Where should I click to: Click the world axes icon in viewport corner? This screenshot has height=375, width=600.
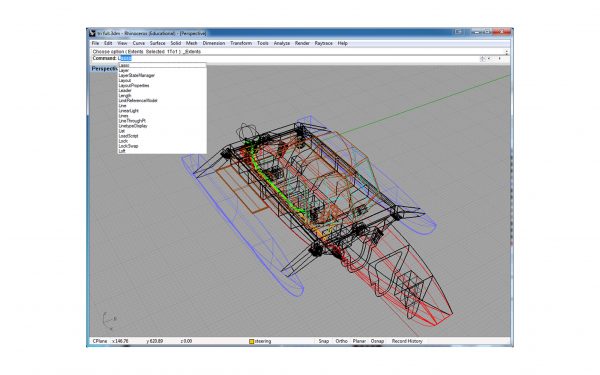click(x=109, y=320)
